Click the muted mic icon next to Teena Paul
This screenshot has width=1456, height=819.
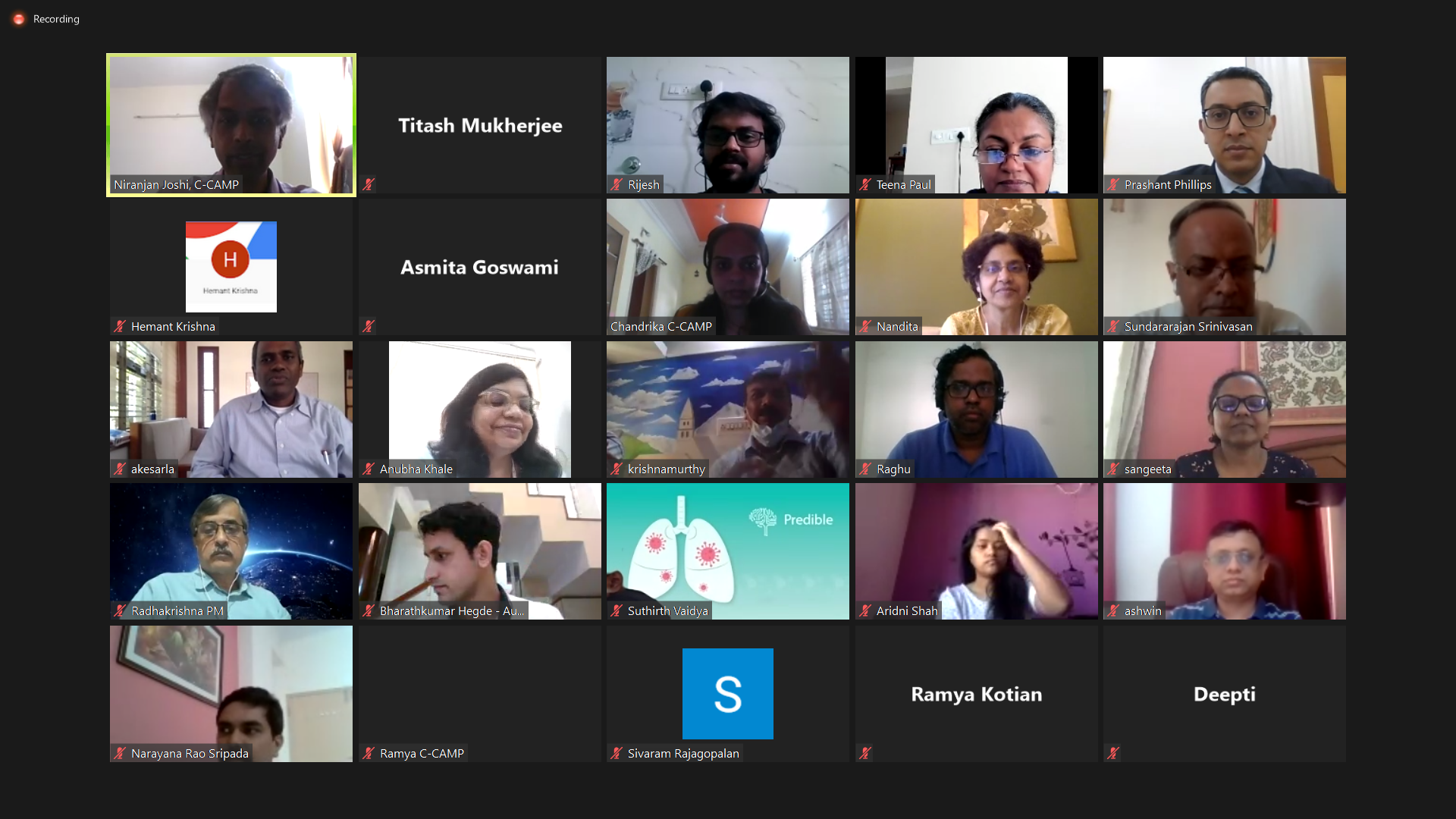[x=865, y=184]
